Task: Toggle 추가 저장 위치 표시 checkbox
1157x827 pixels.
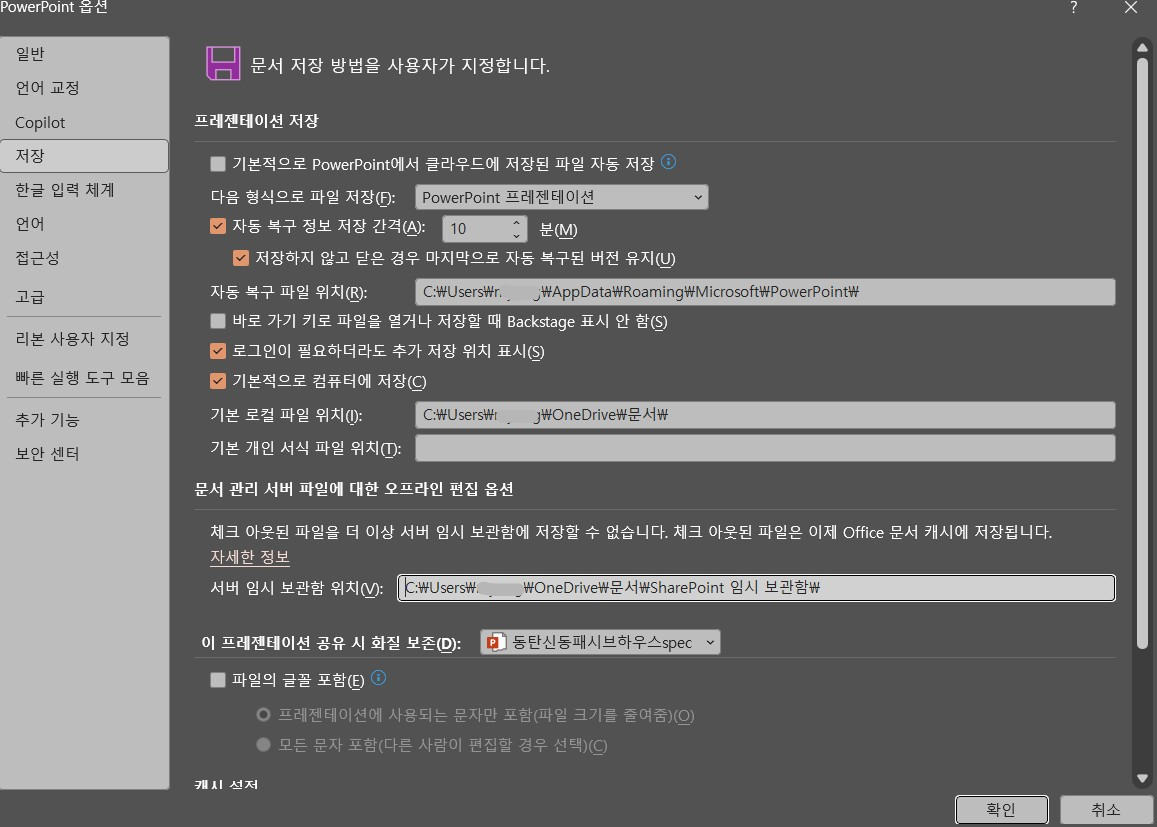Action: tap(218, 351)
